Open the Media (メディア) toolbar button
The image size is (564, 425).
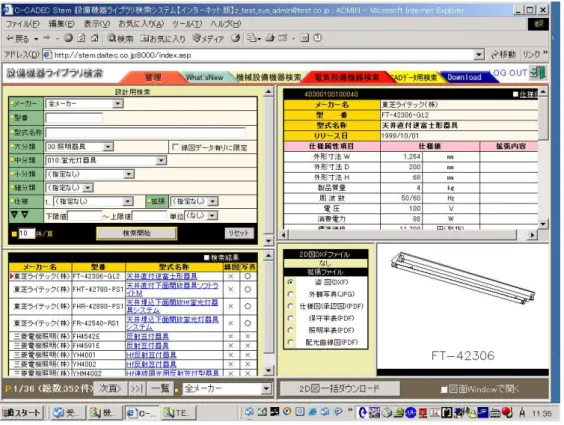tap(208, 38)
